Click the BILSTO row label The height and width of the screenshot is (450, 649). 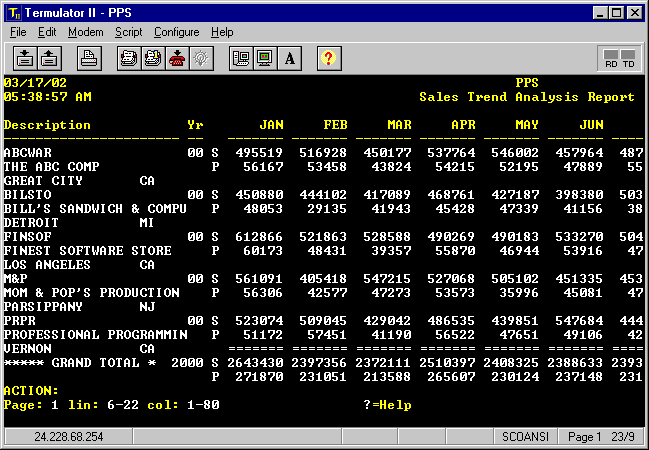point(28,195)
